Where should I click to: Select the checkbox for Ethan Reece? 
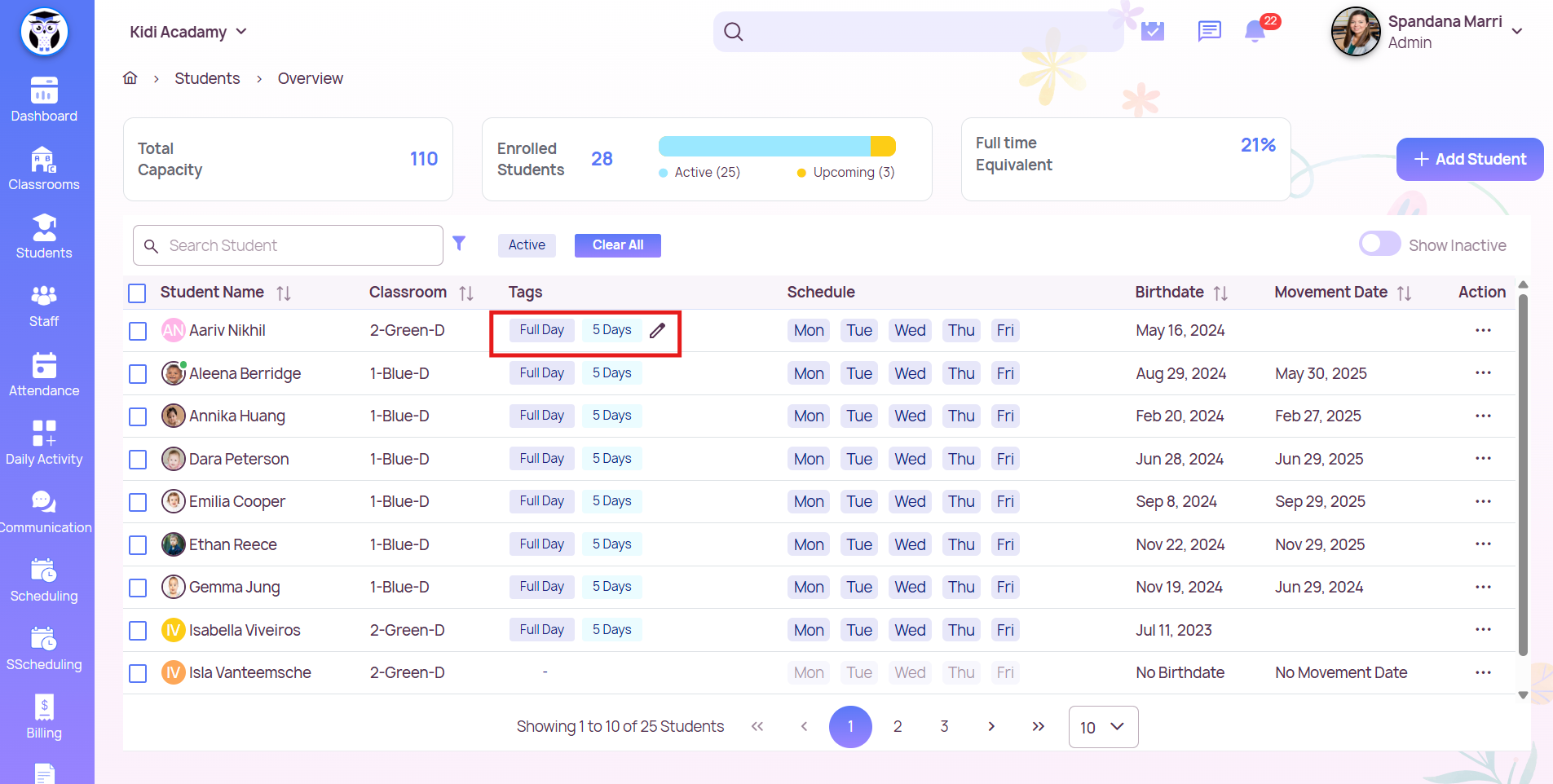pyautogui.click(x=138, y=545)
